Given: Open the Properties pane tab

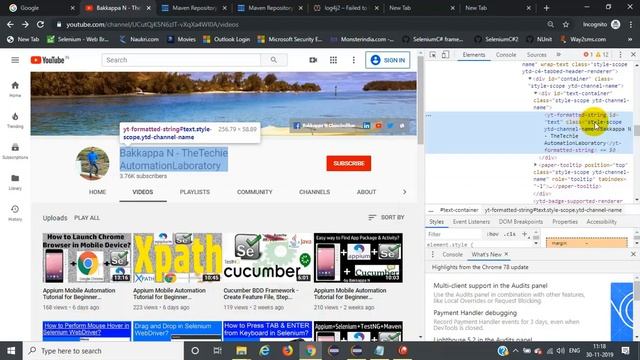Looking at the screenshot, I should [x=565, y=222].
